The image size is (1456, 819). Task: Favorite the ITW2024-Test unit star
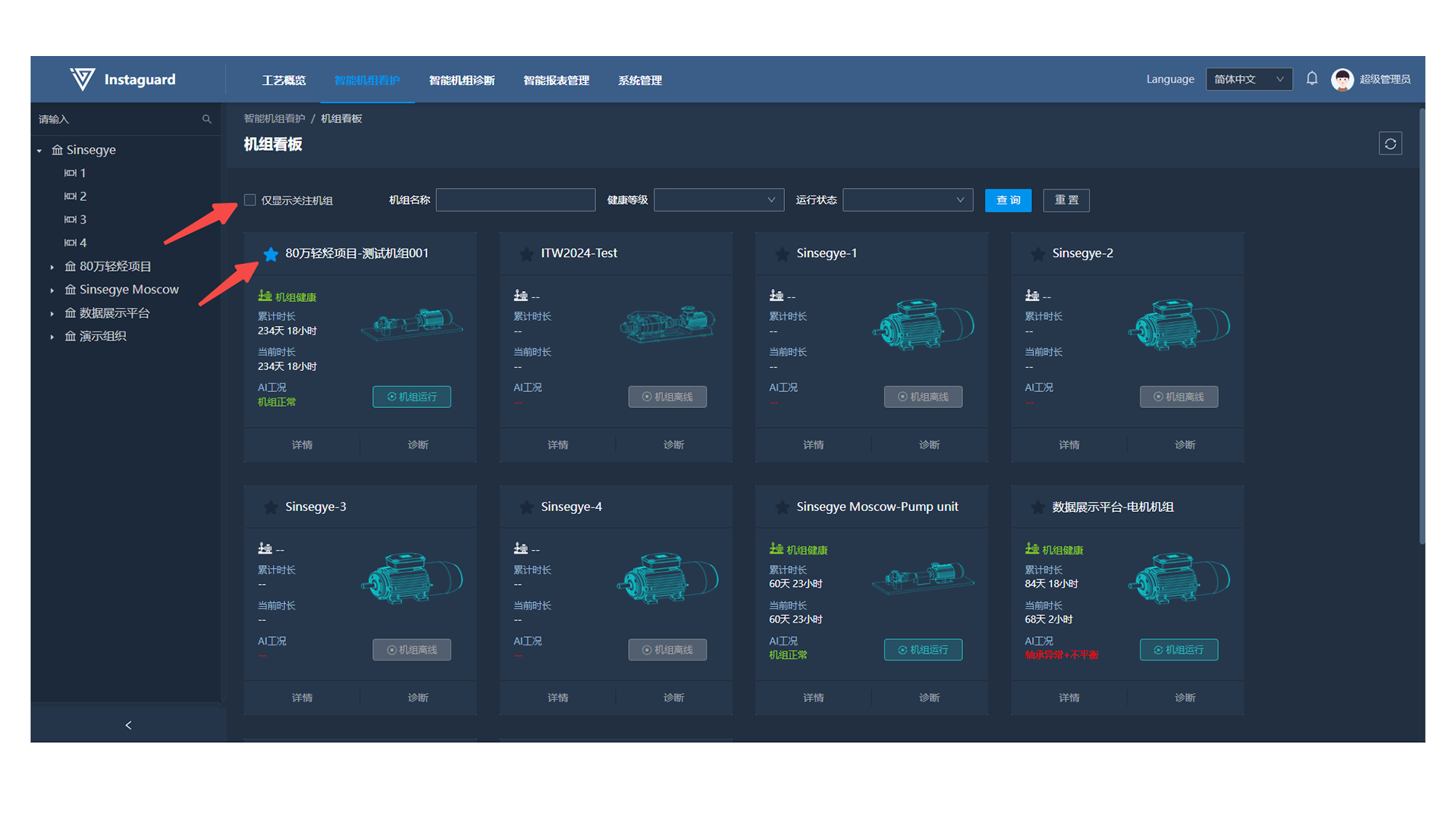tap(526, 253)
